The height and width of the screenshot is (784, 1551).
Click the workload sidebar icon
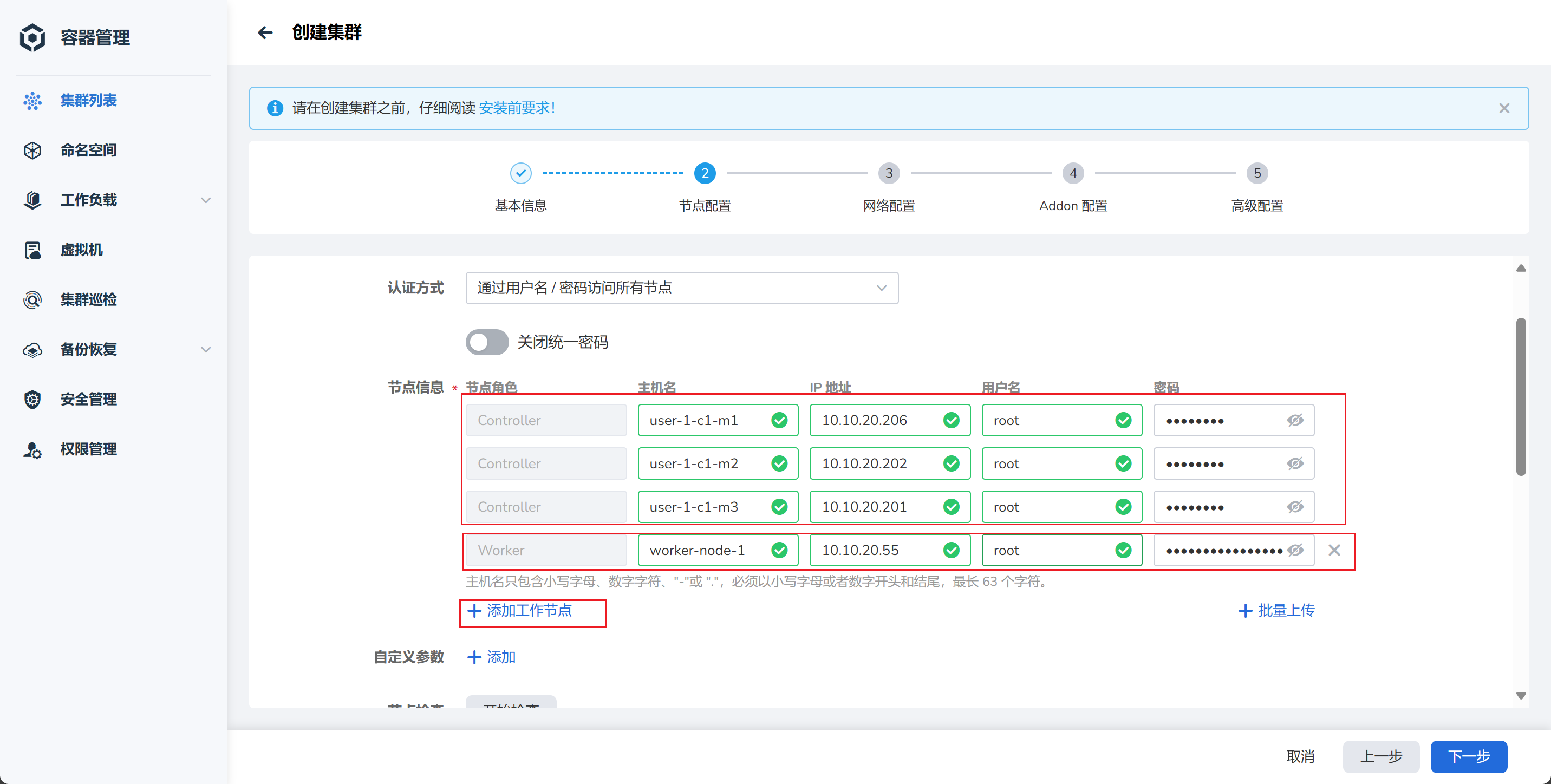click(x=32, y=200)
